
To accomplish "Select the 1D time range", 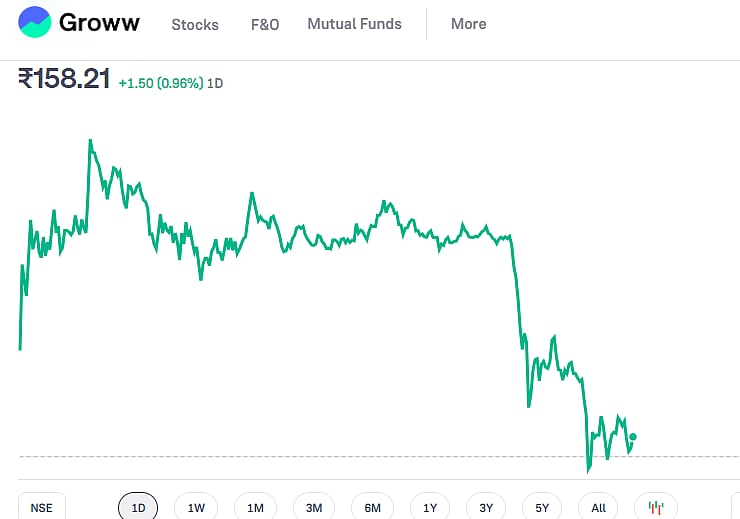I will coord(138,507).
